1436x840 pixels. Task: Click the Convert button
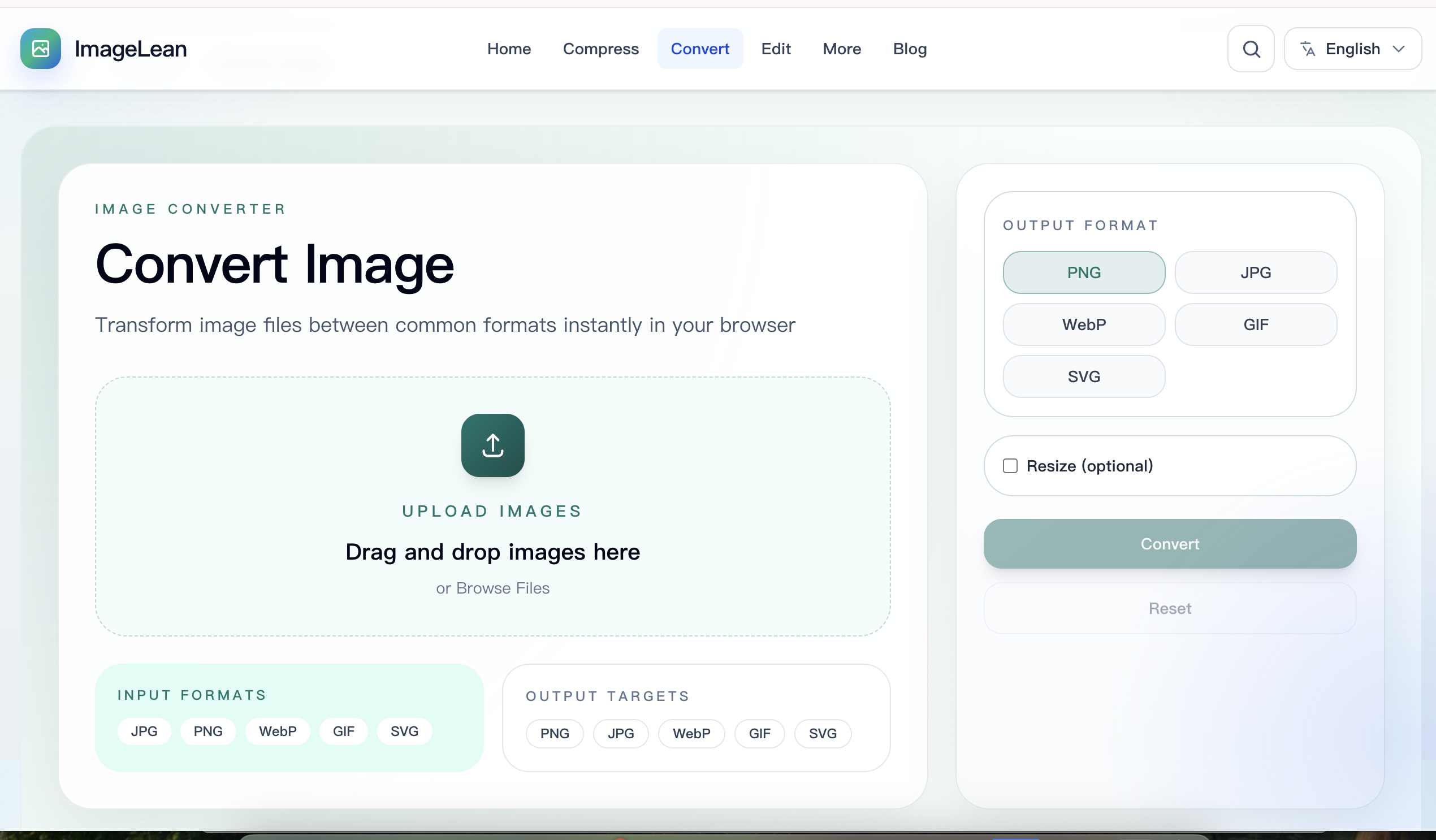tap(1169, 544)
